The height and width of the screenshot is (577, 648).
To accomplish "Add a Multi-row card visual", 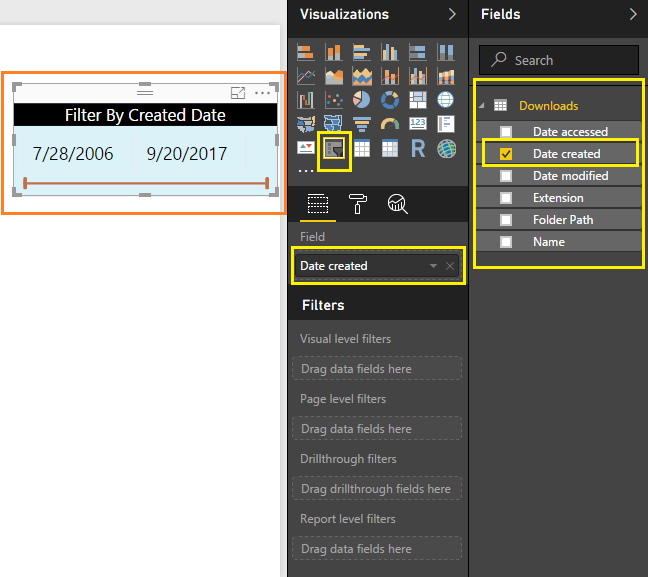I will pyautogui.click(x=446, y=124).
